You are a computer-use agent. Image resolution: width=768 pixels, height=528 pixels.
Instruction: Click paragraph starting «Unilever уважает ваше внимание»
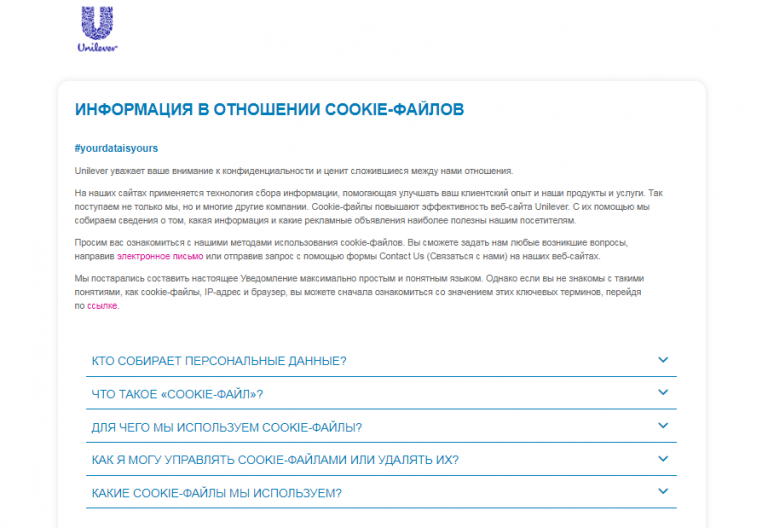tap(294, 171)
